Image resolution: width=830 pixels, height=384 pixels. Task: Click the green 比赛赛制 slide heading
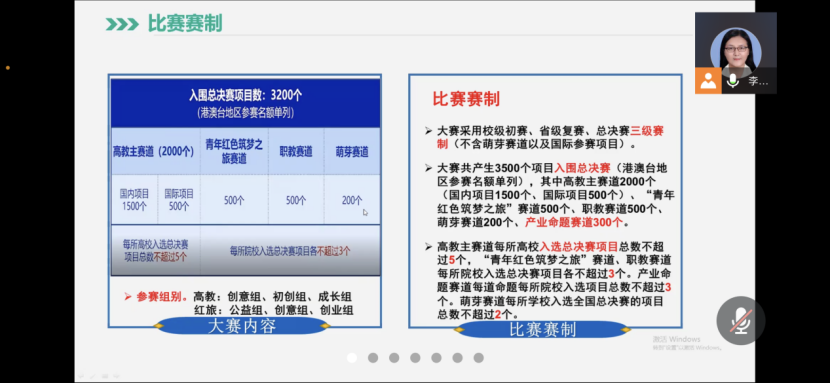185,23
